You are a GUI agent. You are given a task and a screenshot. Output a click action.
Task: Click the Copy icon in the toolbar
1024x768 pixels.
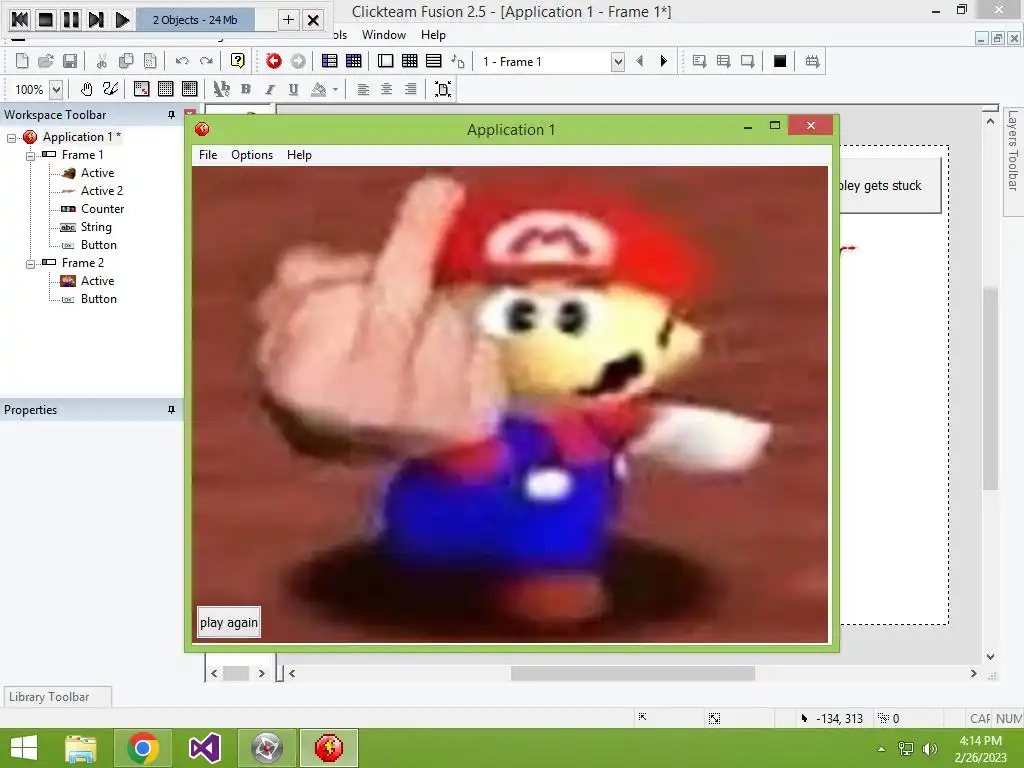point(126,61)
